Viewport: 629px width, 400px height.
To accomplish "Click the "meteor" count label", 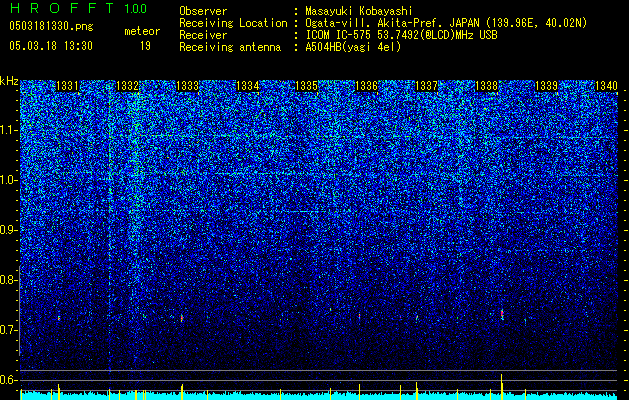I will click(142, 31).
